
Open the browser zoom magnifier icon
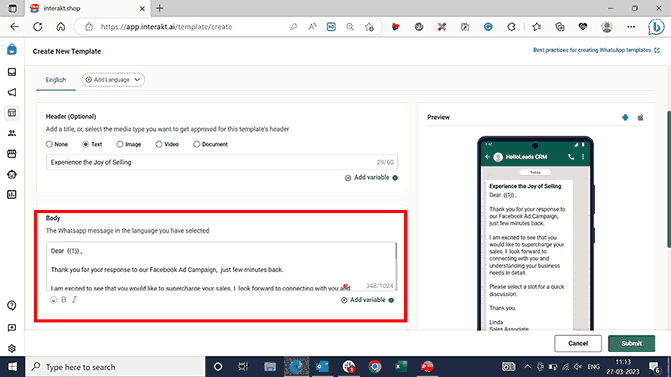(x=350, y=27)
